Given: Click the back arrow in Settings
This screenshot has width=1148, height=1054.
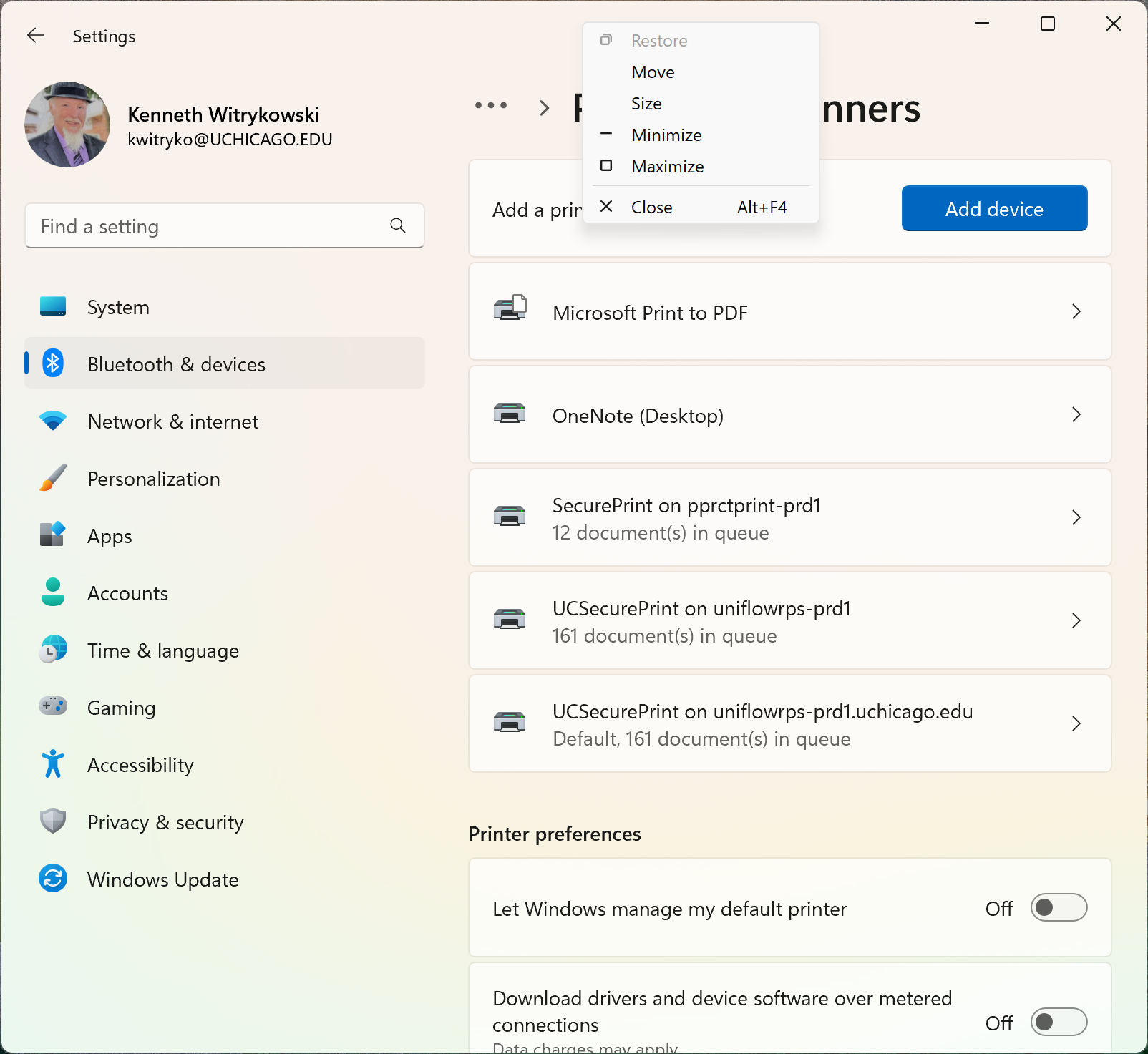Looking at the screenshot, I should coord(36,36).
